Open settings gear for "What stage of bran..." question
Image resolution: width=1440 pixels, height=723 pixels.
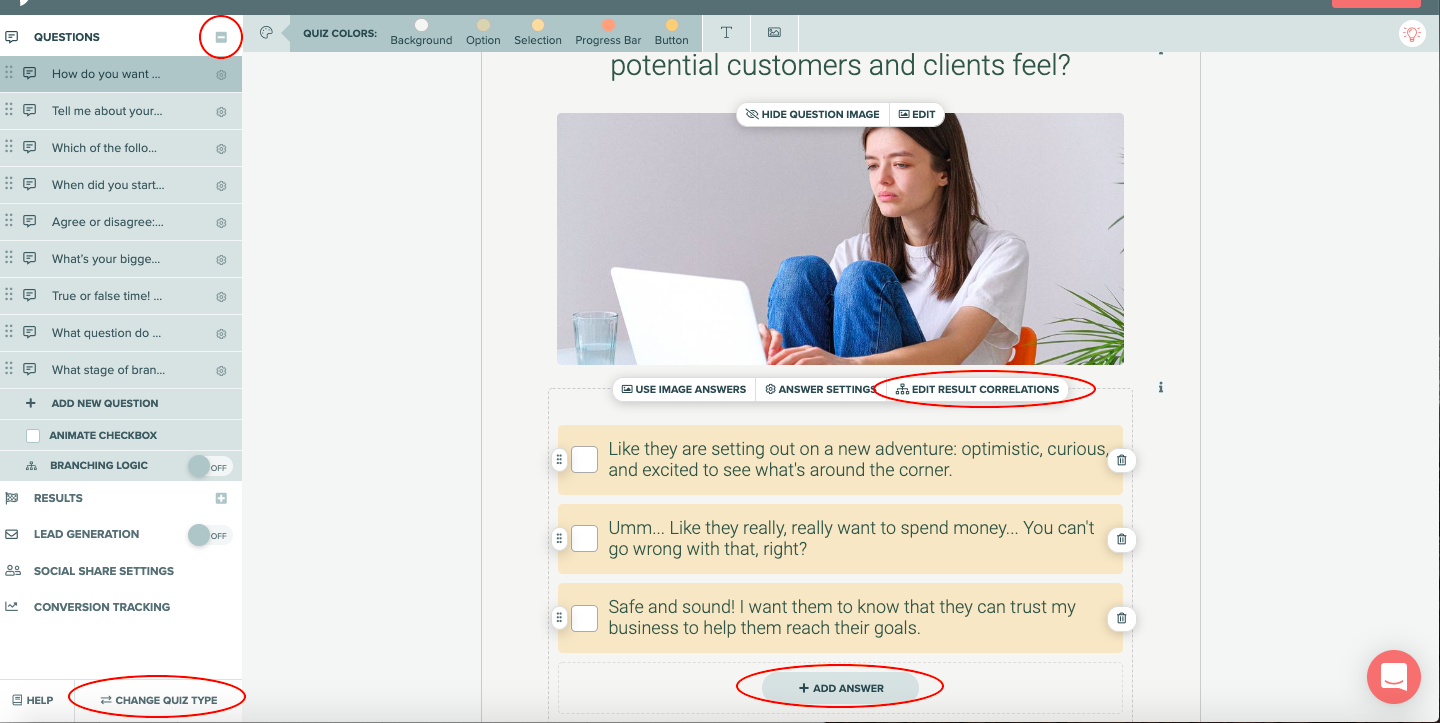click(x=221, y=371)
